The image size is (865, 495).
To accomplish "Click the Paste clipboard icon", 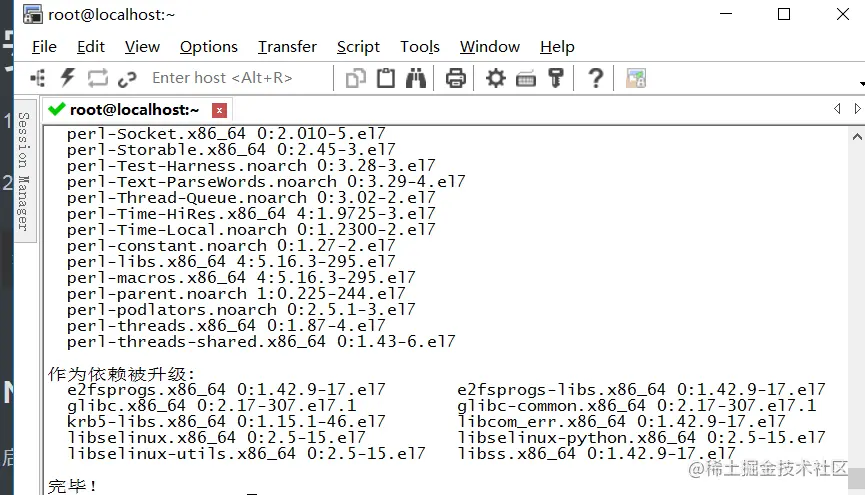I will click(386, 78).
